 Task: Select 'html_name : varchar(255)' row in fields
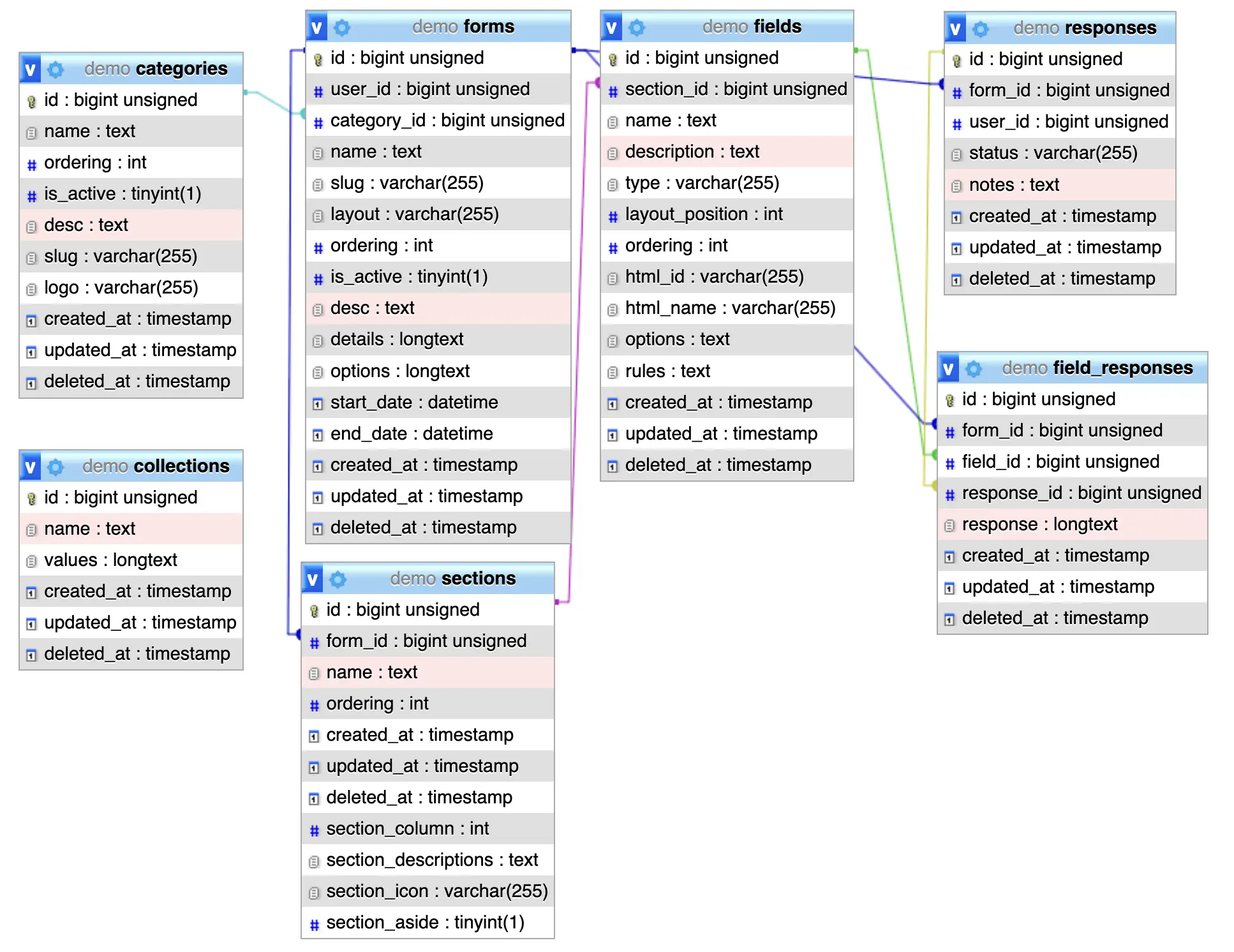point(727,308)
